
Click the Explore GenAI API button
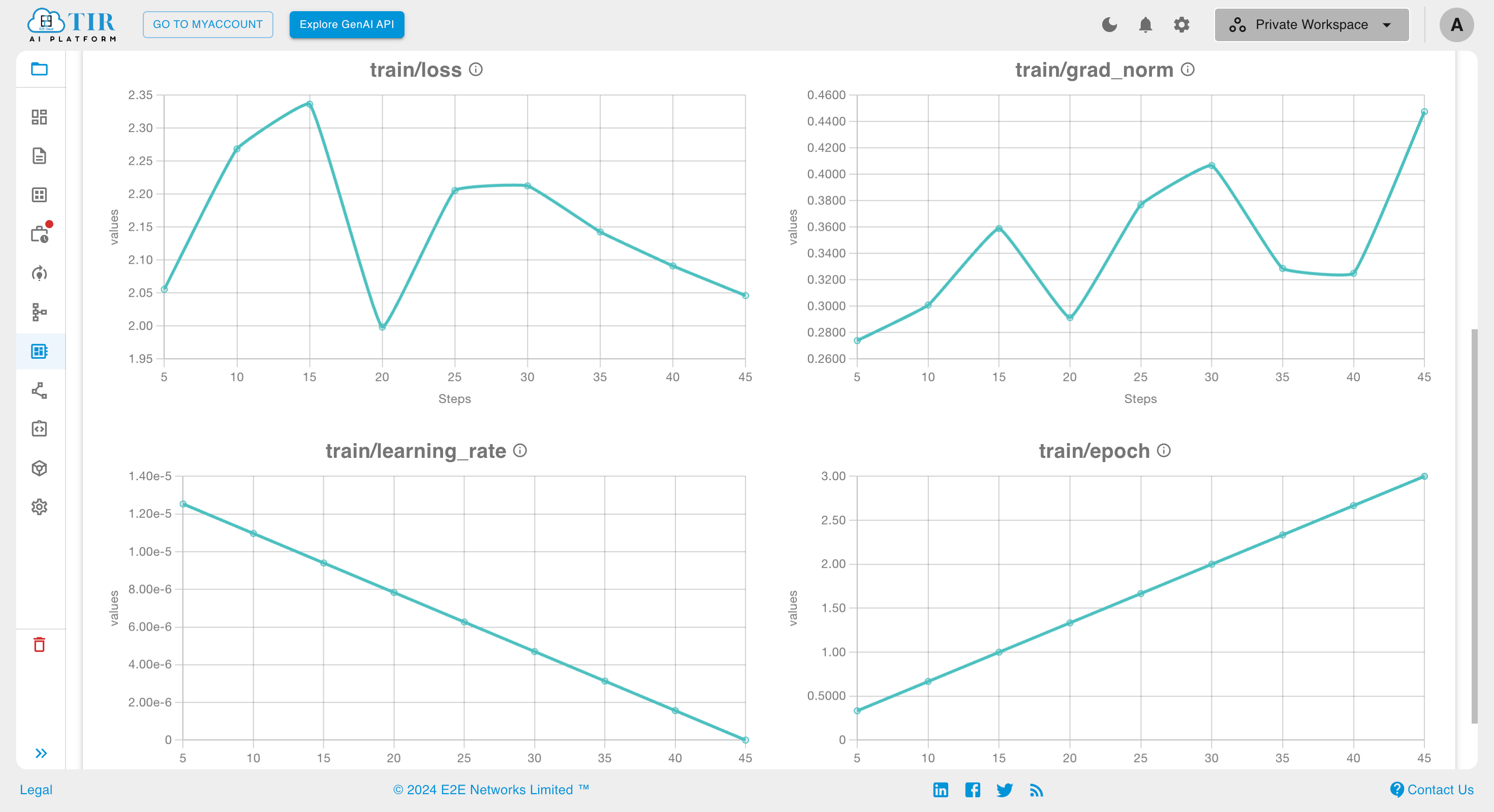click(346, 24)
